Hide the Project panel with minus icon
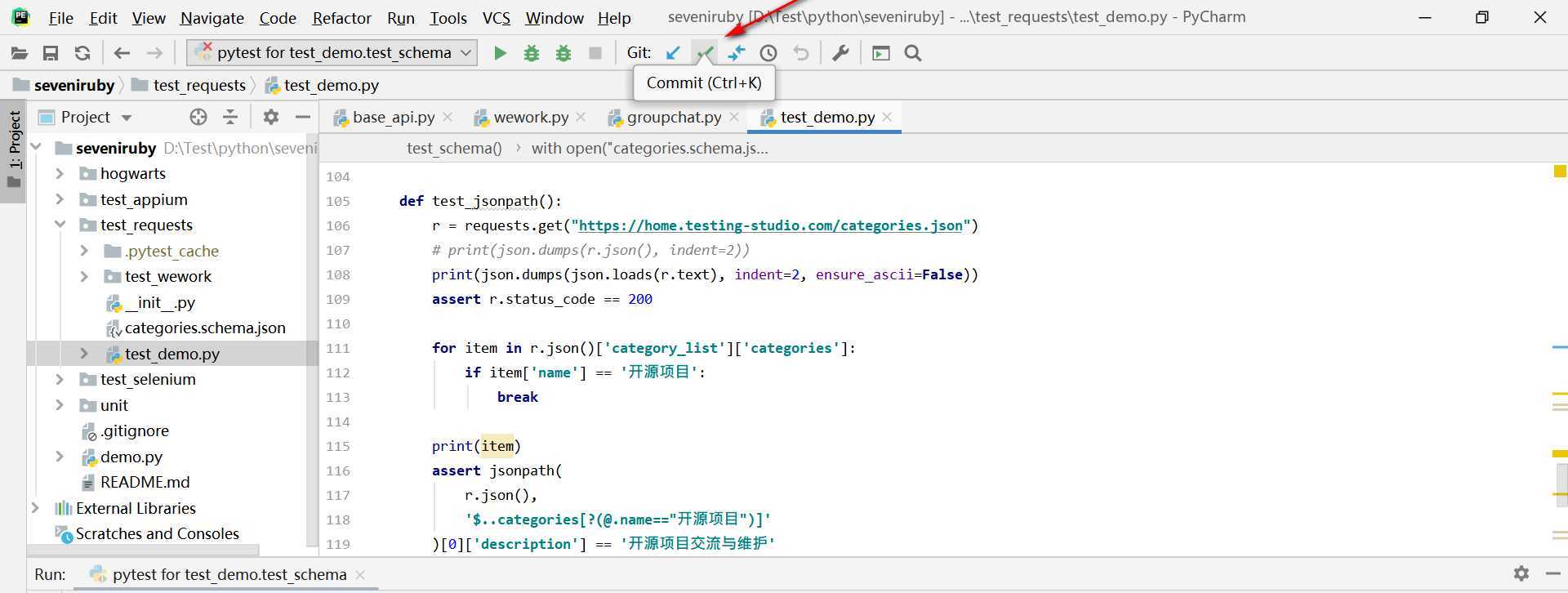Viewport: 1568px width, 593px height. point(303,117)
